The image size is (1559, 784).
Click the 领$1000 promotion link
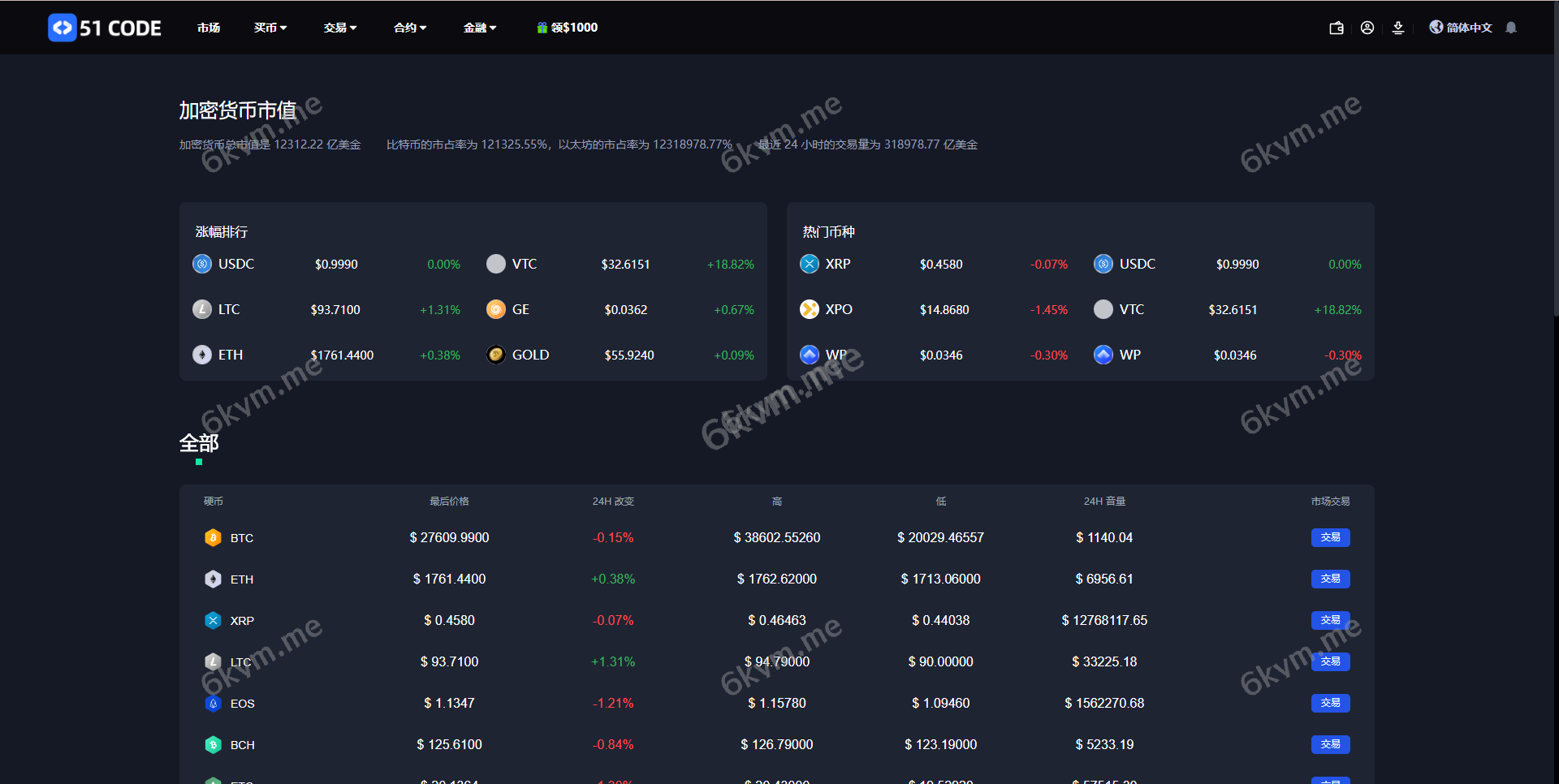575,27
